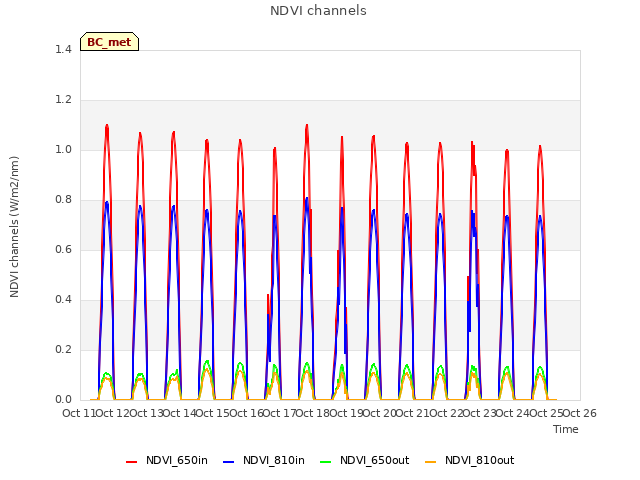
Task: Click the 1.4 y-axis tick value
Action: tap(63, 49)
